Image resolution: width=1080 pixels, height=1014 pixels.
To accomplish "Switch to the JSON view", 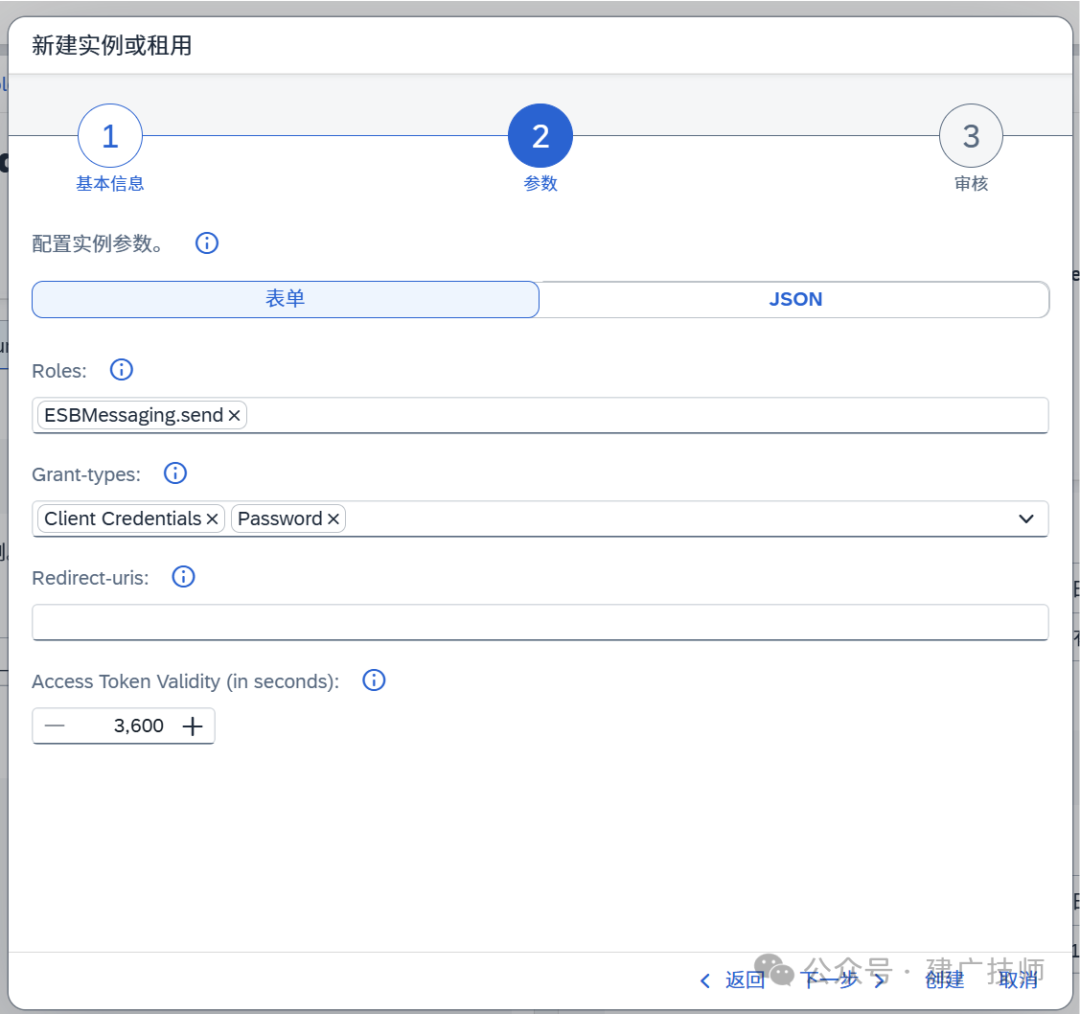I will coord(795,299).
